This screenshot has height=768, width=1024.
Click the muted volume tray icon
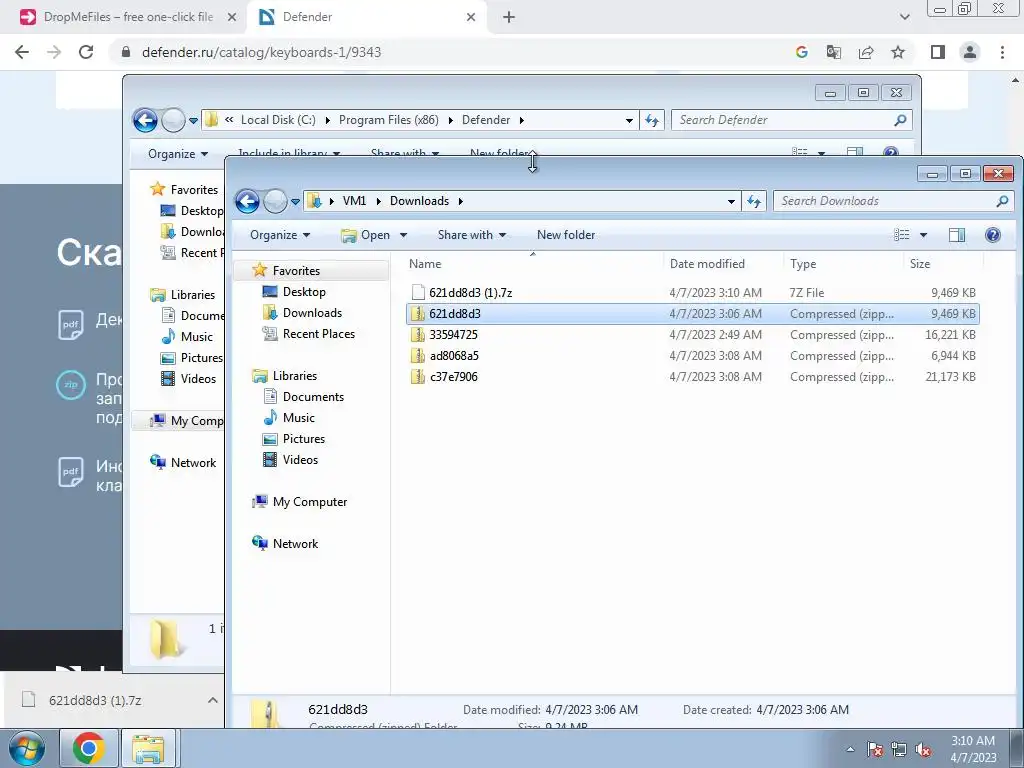pos(923,750)
